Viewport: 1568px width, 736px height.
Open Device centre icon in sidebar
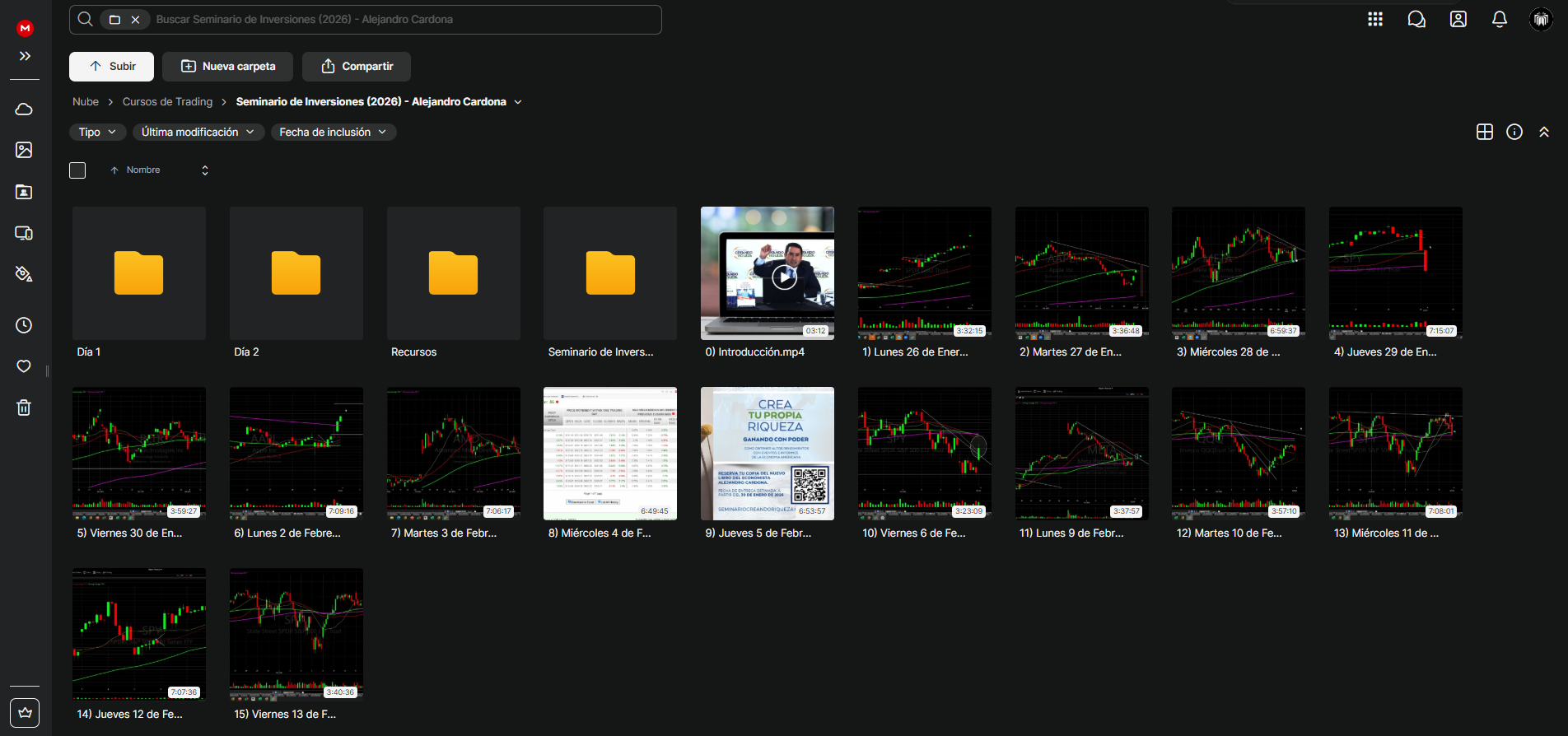point(24,233)
